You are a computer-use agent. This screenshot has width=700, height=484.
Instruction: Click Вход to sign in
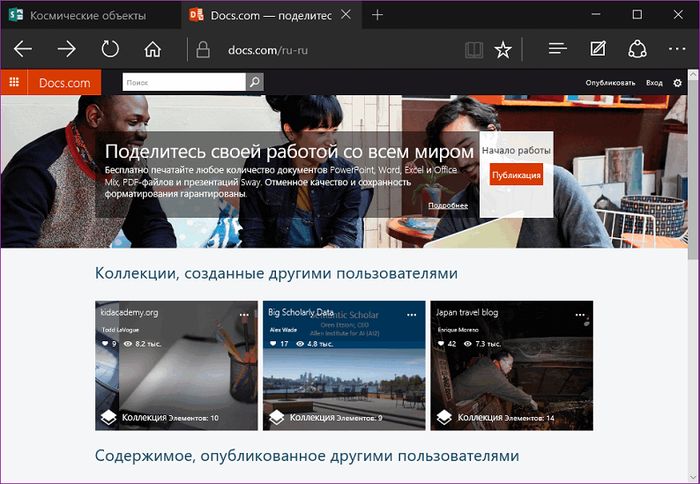(654, 83)
